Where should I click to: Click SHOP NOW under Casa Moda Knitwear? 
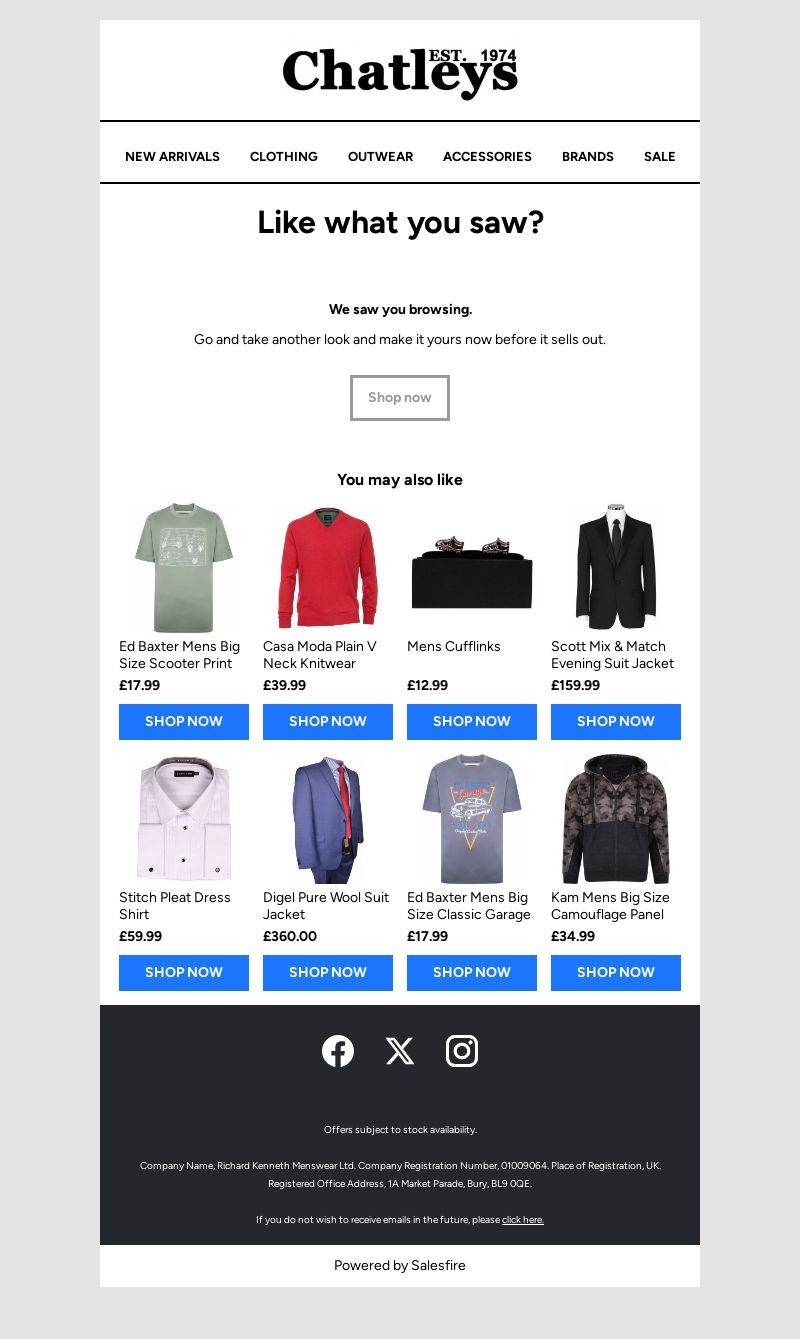point(328,722)
